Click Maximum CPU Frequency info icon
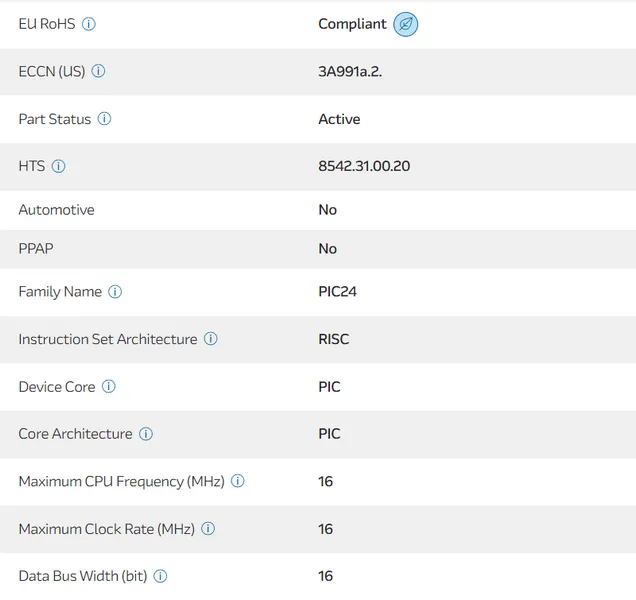 (x=237, y=481)
